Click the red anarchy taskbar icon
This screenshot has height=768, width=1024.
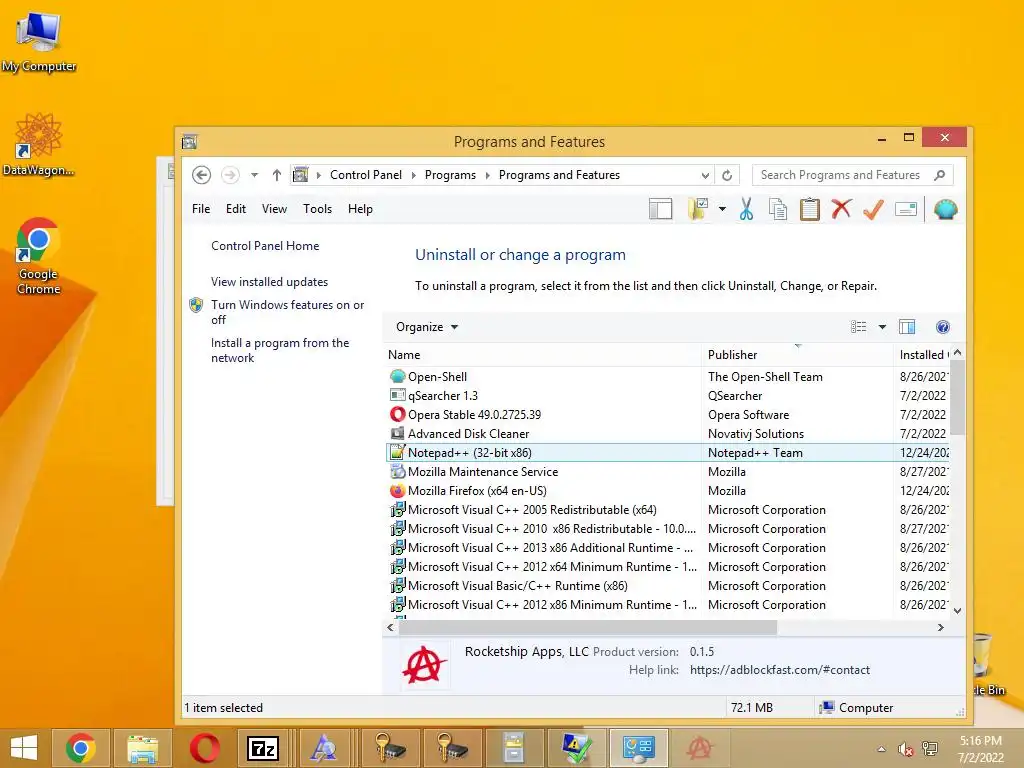tap(699, 748)
